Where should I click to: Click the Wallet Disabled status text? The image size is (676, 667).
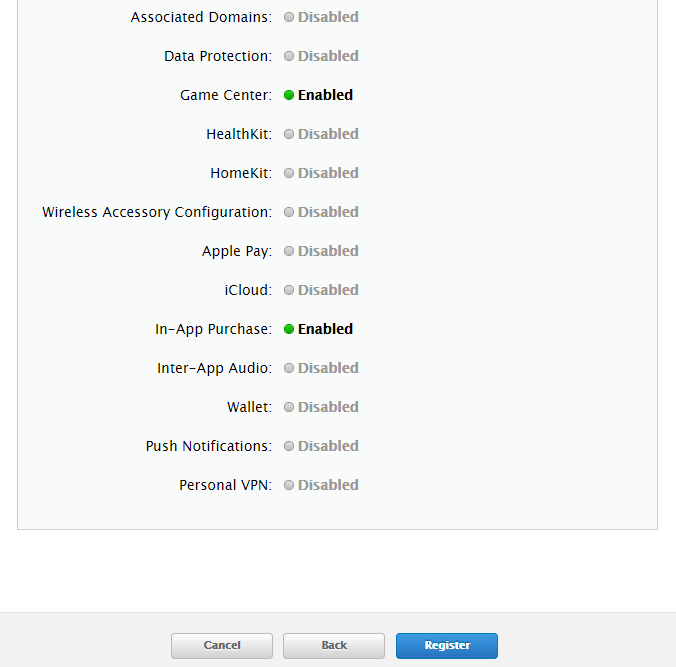[328, 407]
